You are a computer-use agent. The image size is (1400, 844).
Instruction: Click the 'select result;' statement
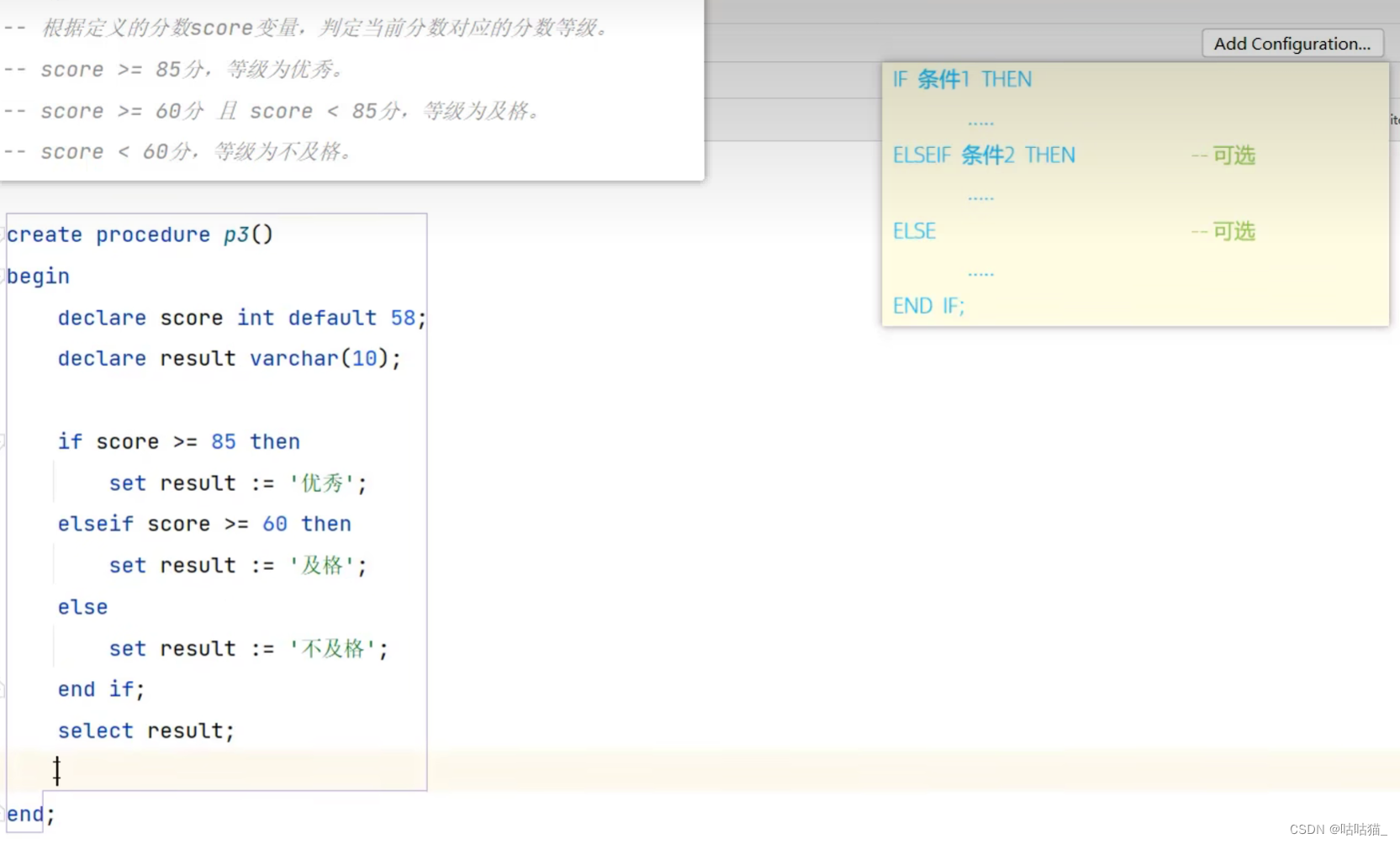[146, 731]
